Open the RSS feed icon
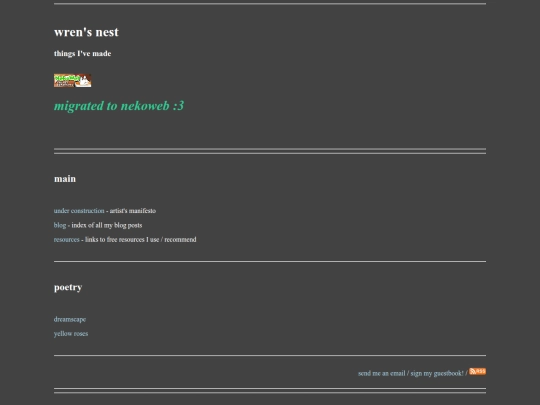The width and height of the screenshot is (540, 405). (478, 371)
